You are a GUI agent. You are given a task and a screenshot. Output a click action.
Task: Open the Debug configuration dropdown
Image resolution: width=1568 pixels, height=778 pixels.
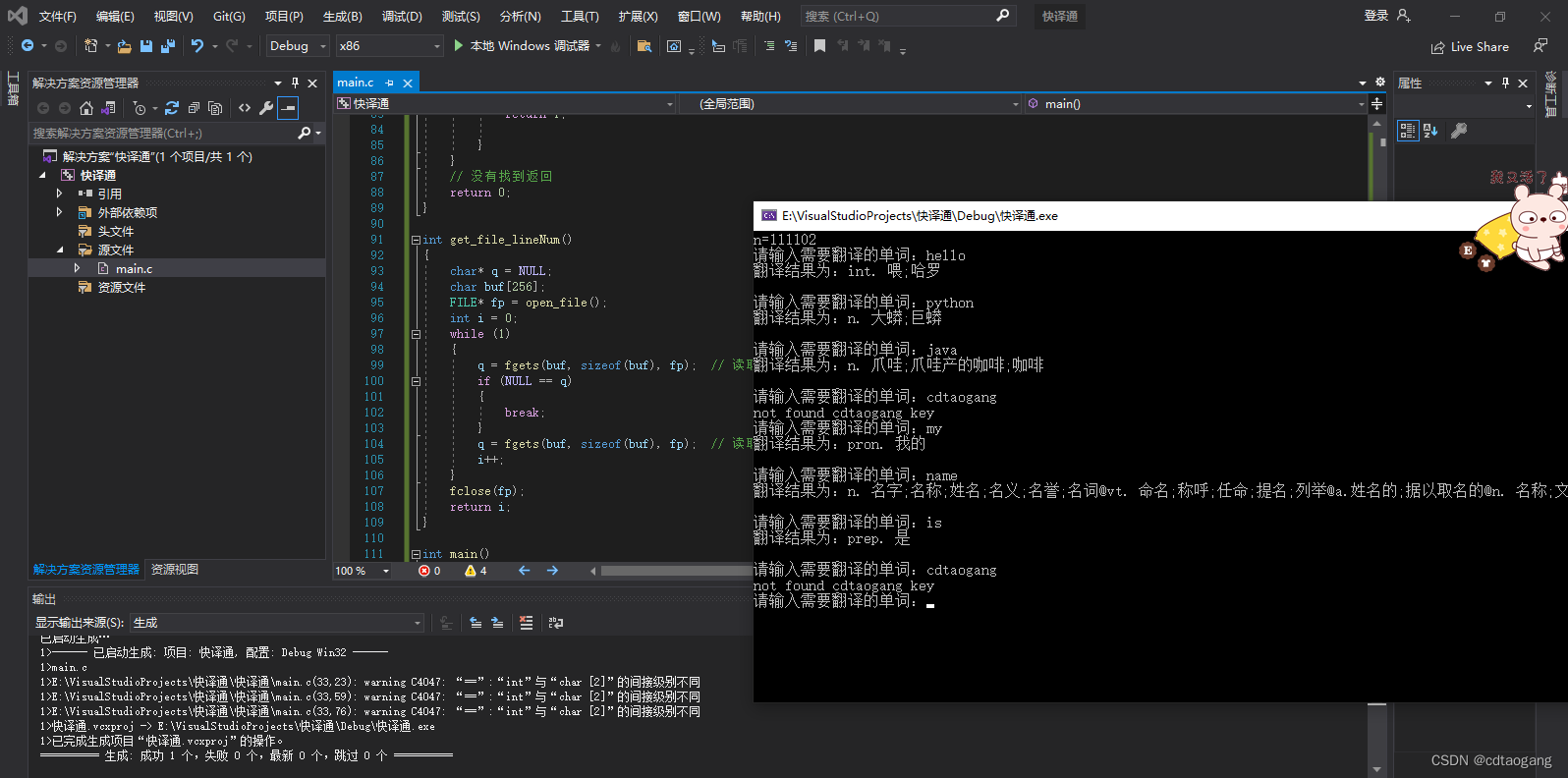298,46
